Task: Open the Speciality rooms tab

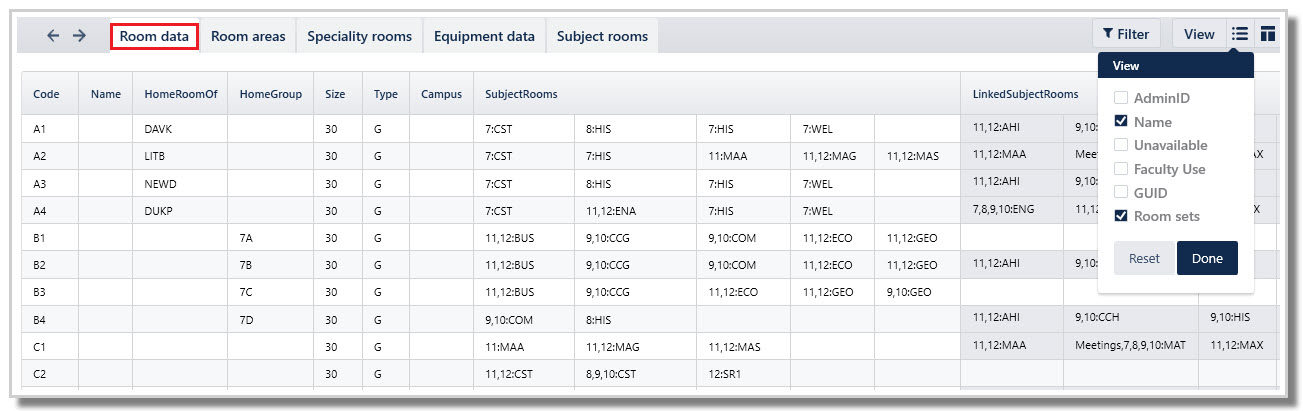Action: pos(359,36)
